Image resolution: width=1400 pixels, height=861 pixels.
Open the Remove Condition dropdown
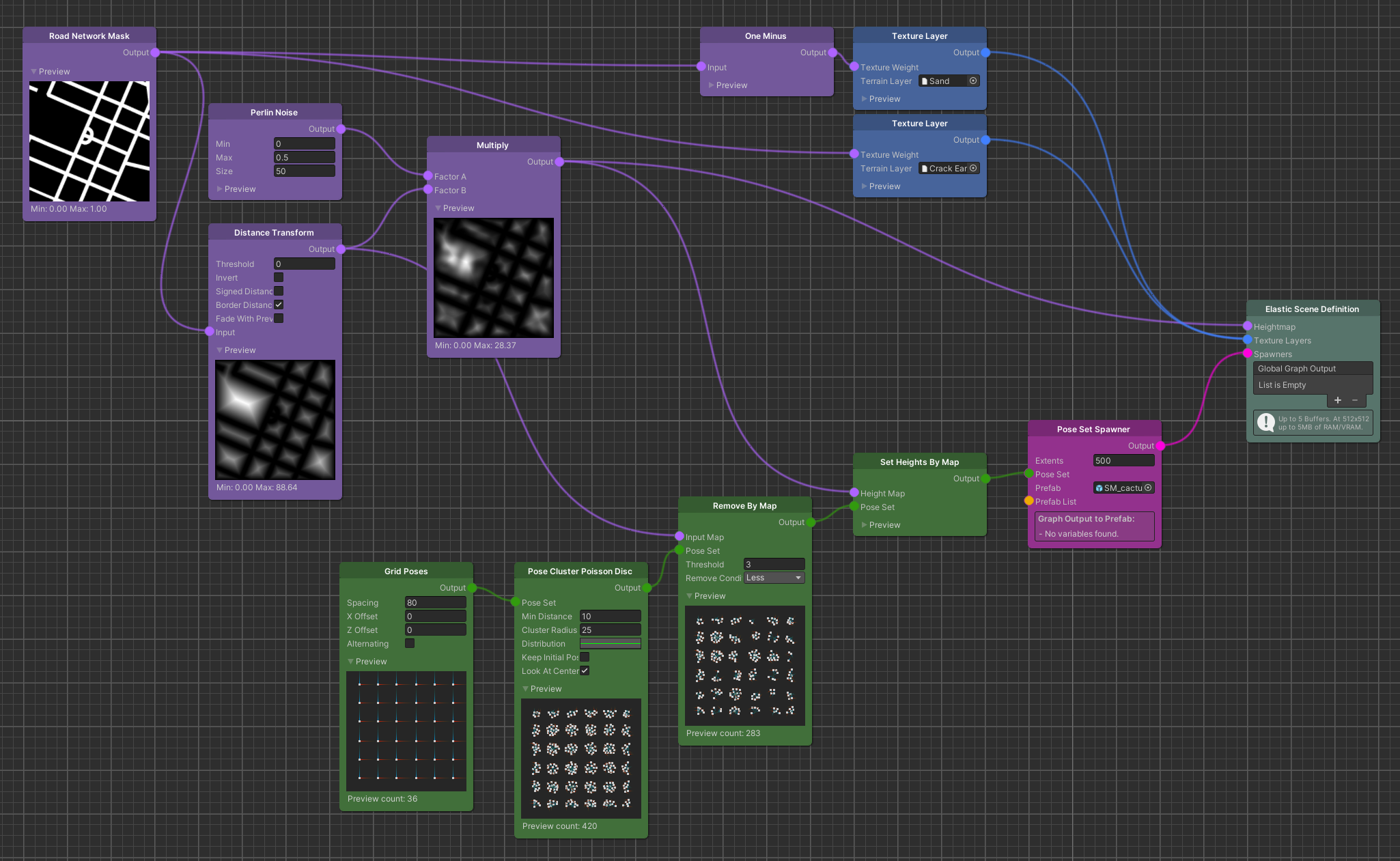click(x=774, y=578)
